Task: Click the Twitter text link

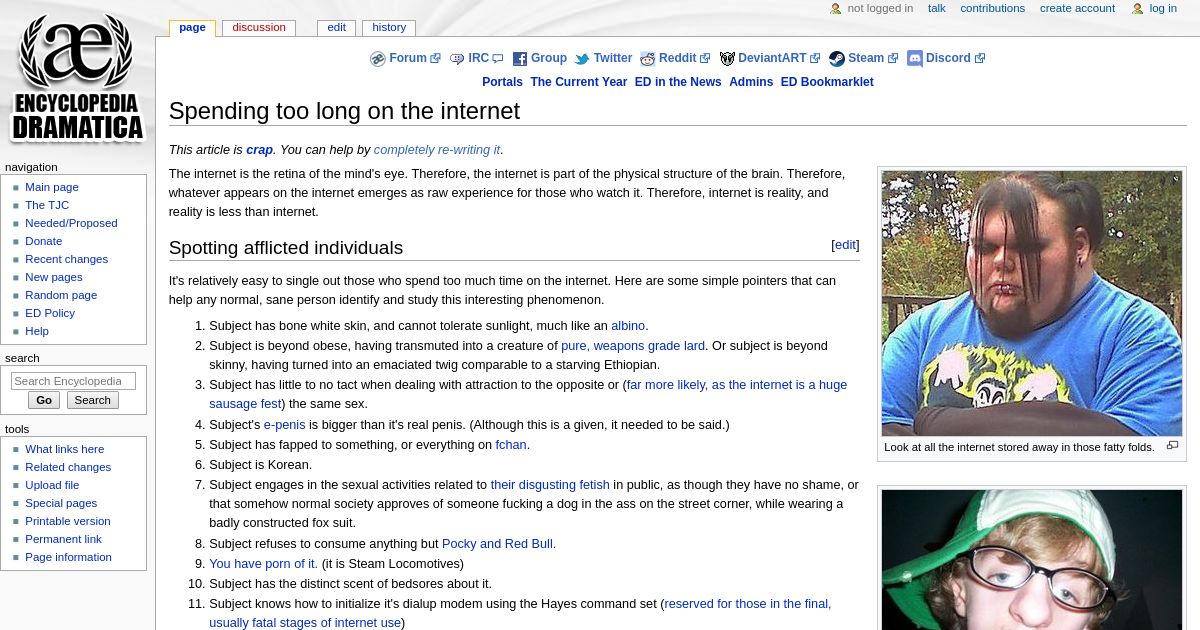Action: [x=612, y=58]
